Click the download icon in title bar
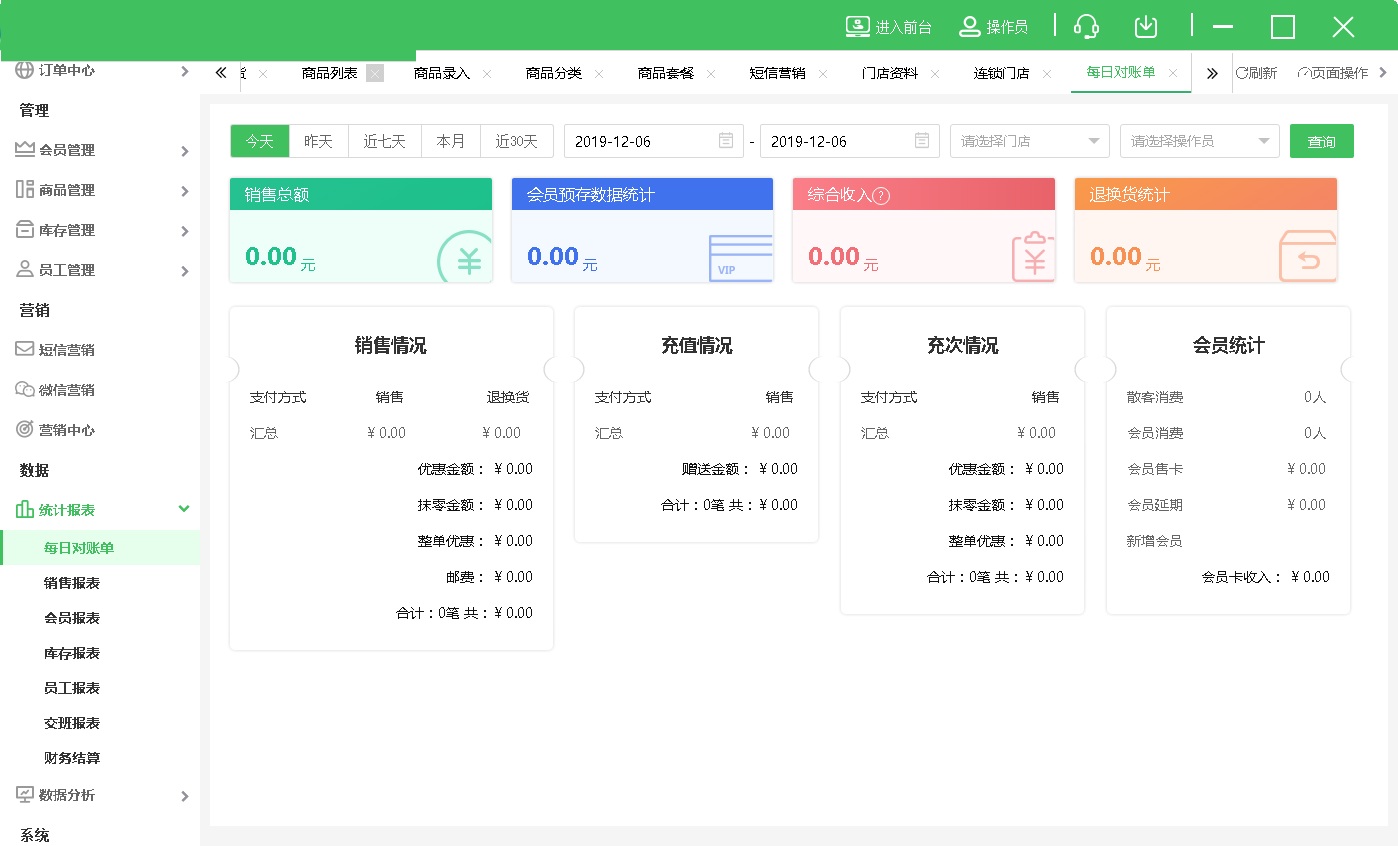This screenshot has width=1398, height=846. (x=1146, y=27)
